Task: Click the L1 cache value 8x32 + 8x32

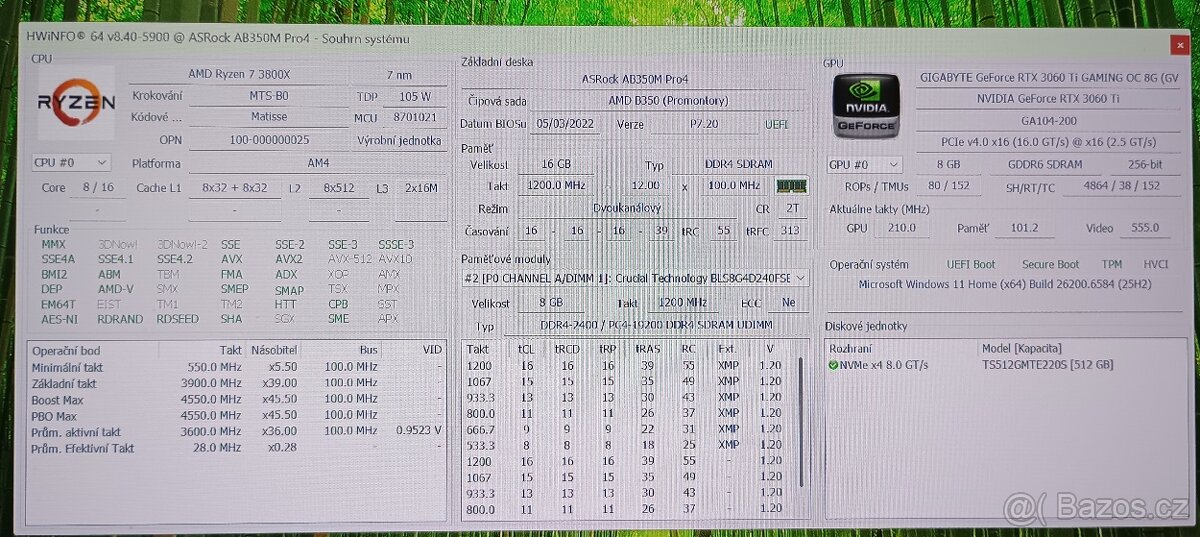Action: pos(234,188)
